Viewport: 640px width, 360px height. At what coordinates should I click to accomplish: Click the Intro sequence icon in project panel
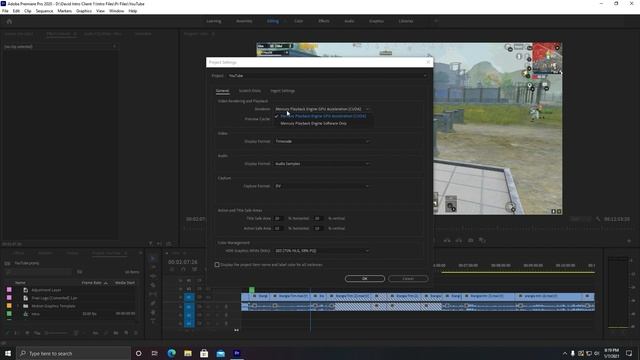point(26,314)
